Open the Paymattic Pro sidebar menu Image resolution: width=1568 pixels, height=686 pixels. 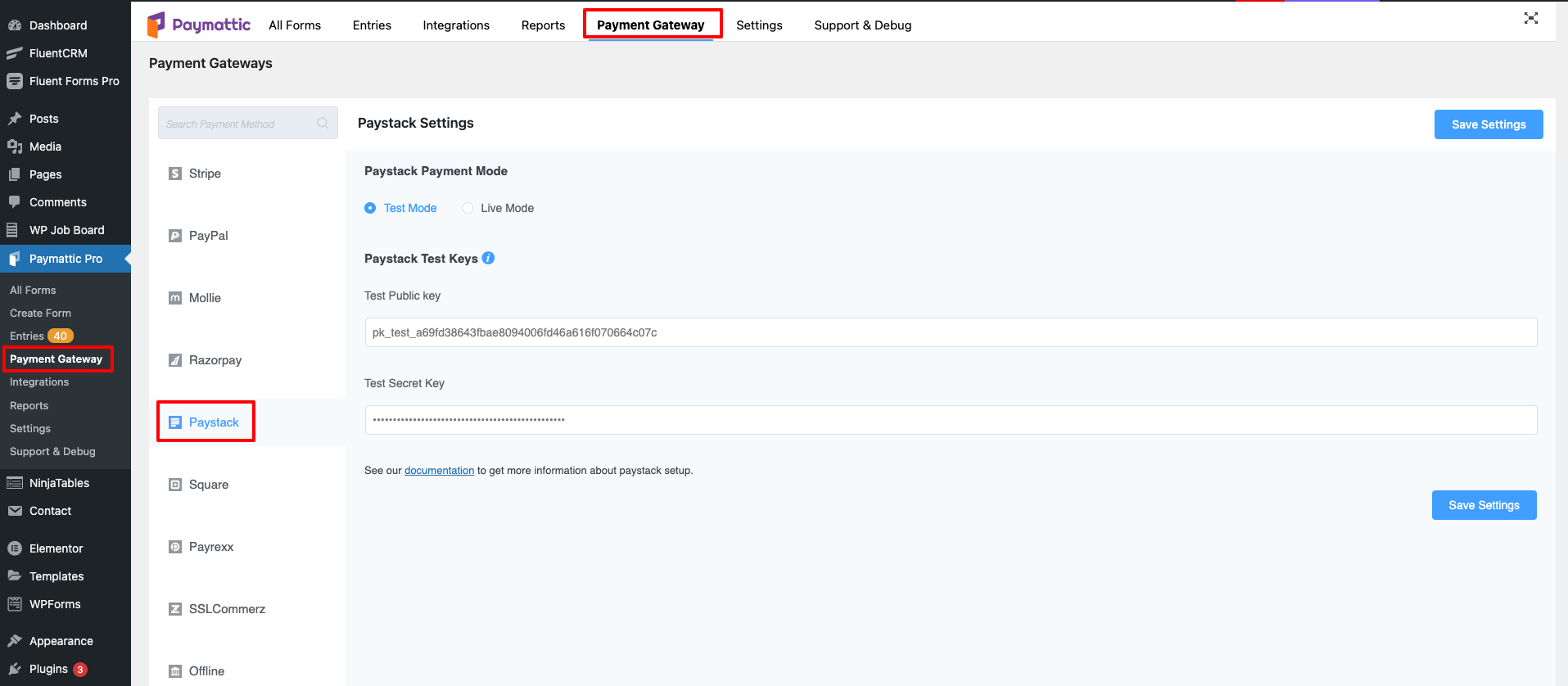coord(66,259)
